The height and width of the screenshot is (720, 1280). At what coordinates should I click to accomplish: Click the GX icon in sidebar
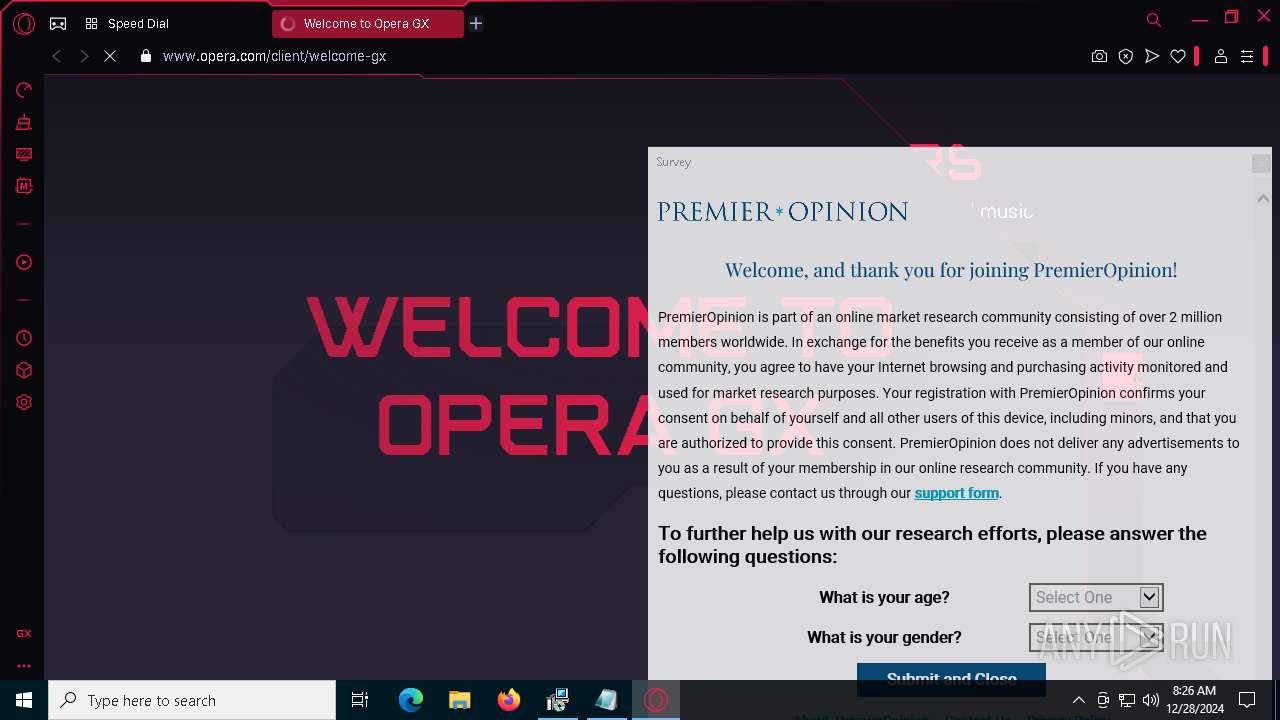click(24, 633)
